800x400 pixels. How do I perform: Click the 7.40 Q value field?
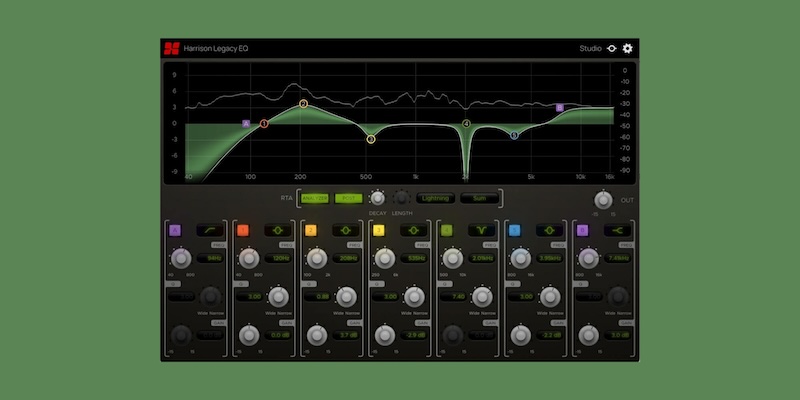click(x=453, y=296)
